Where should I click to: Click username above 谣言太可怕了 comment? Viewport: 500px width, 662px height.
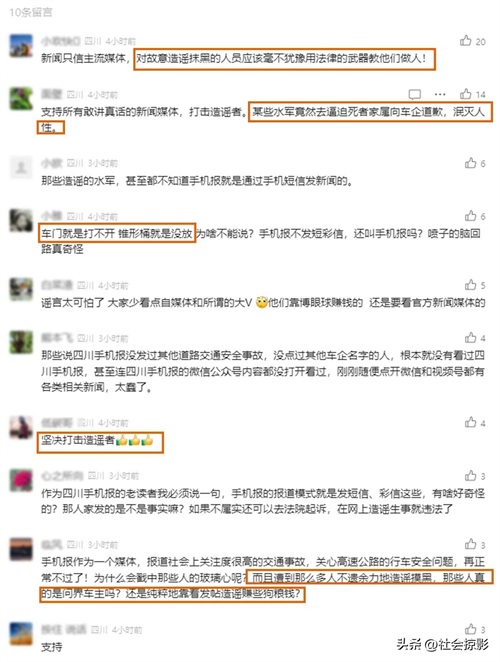[x=57, y=286]
